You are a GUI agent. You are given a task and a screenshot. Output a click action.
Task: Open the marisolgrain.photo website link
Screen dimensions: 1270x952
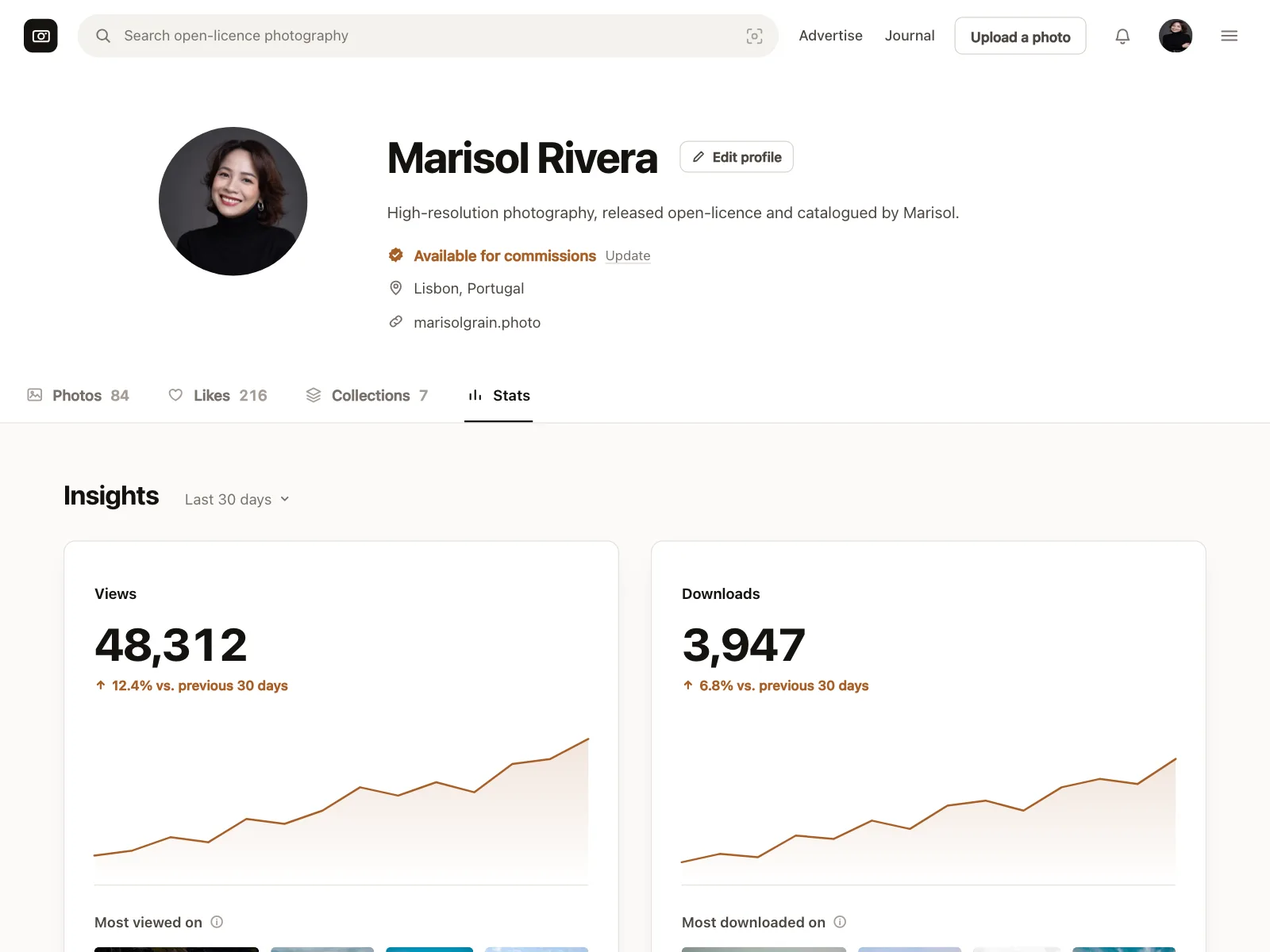477,322
